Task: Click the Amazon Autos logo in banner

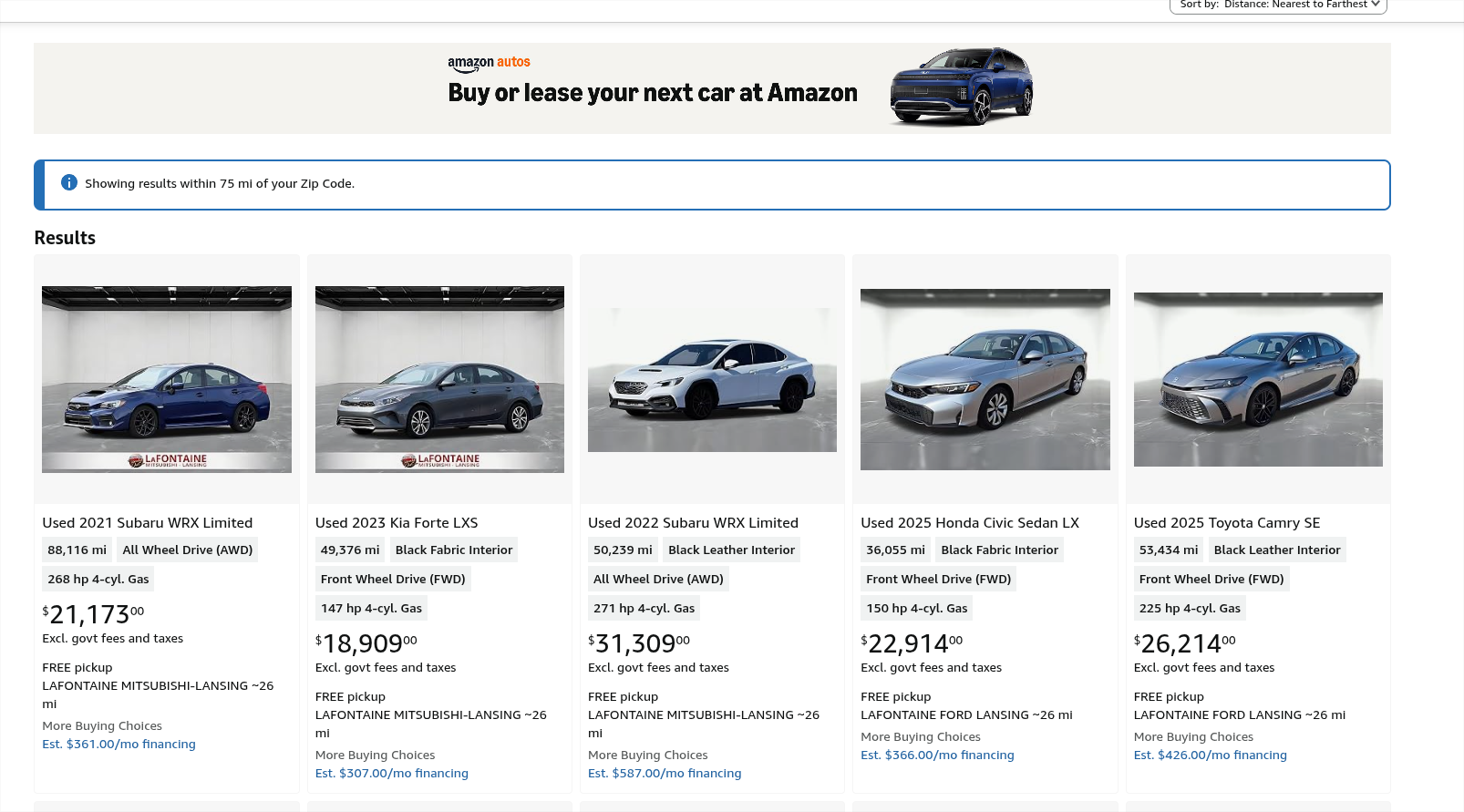Action: [489, 64]
